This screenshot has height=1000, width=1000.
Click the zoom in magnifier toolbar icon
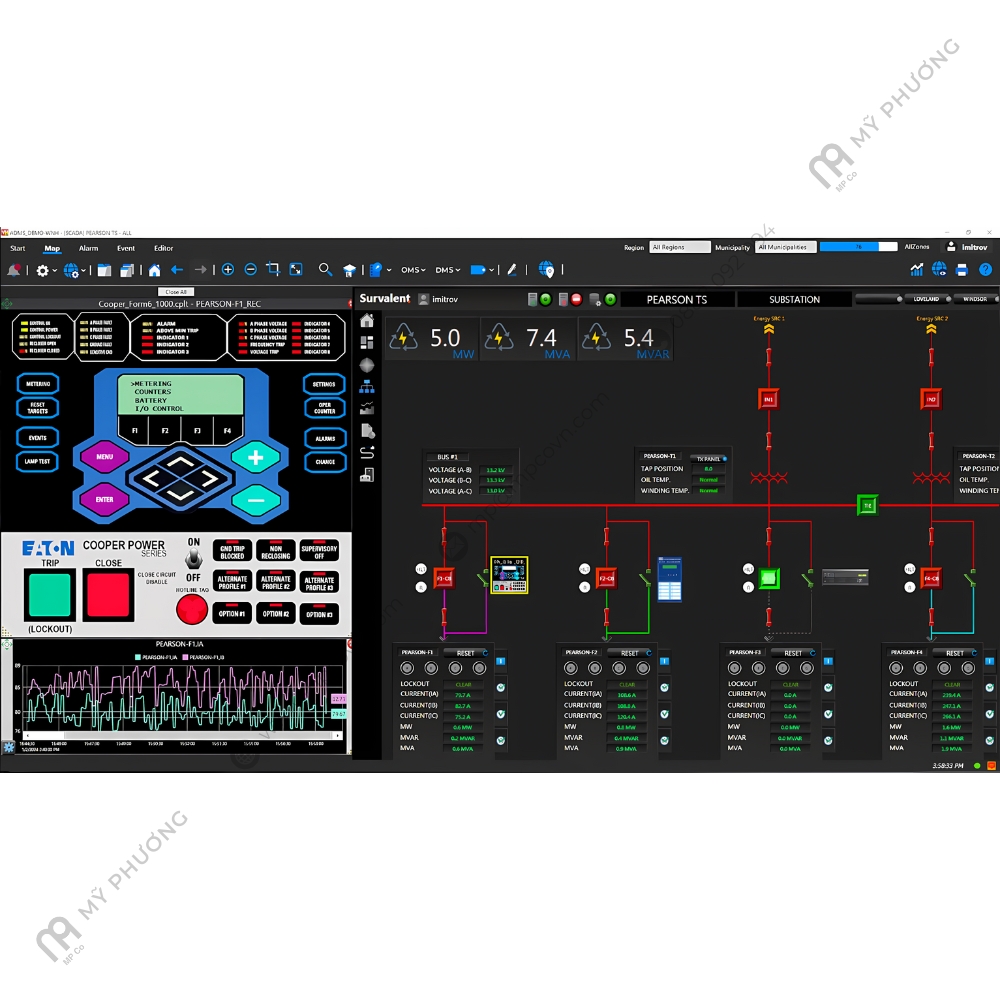point(228,270)
